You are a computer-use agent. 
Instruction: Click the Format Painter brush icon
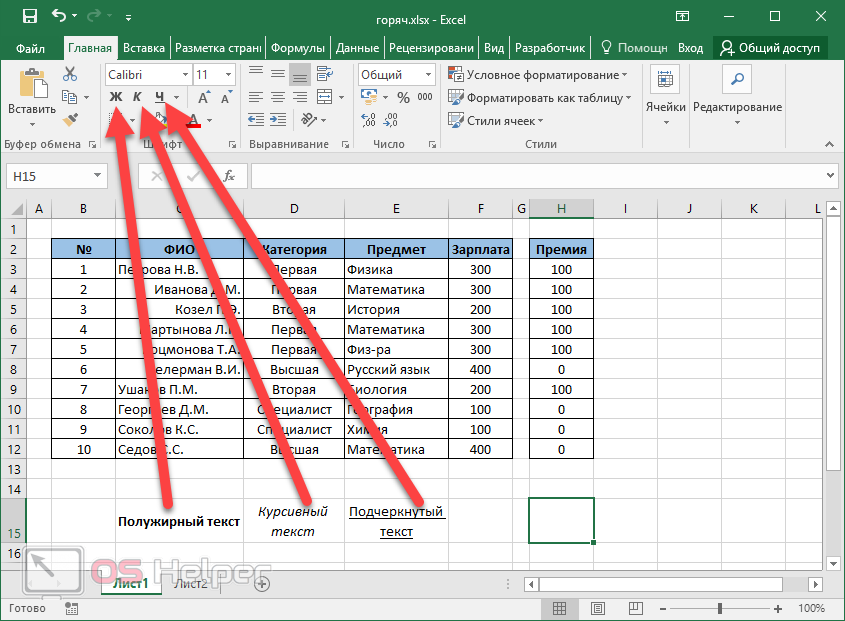[70, 119]
